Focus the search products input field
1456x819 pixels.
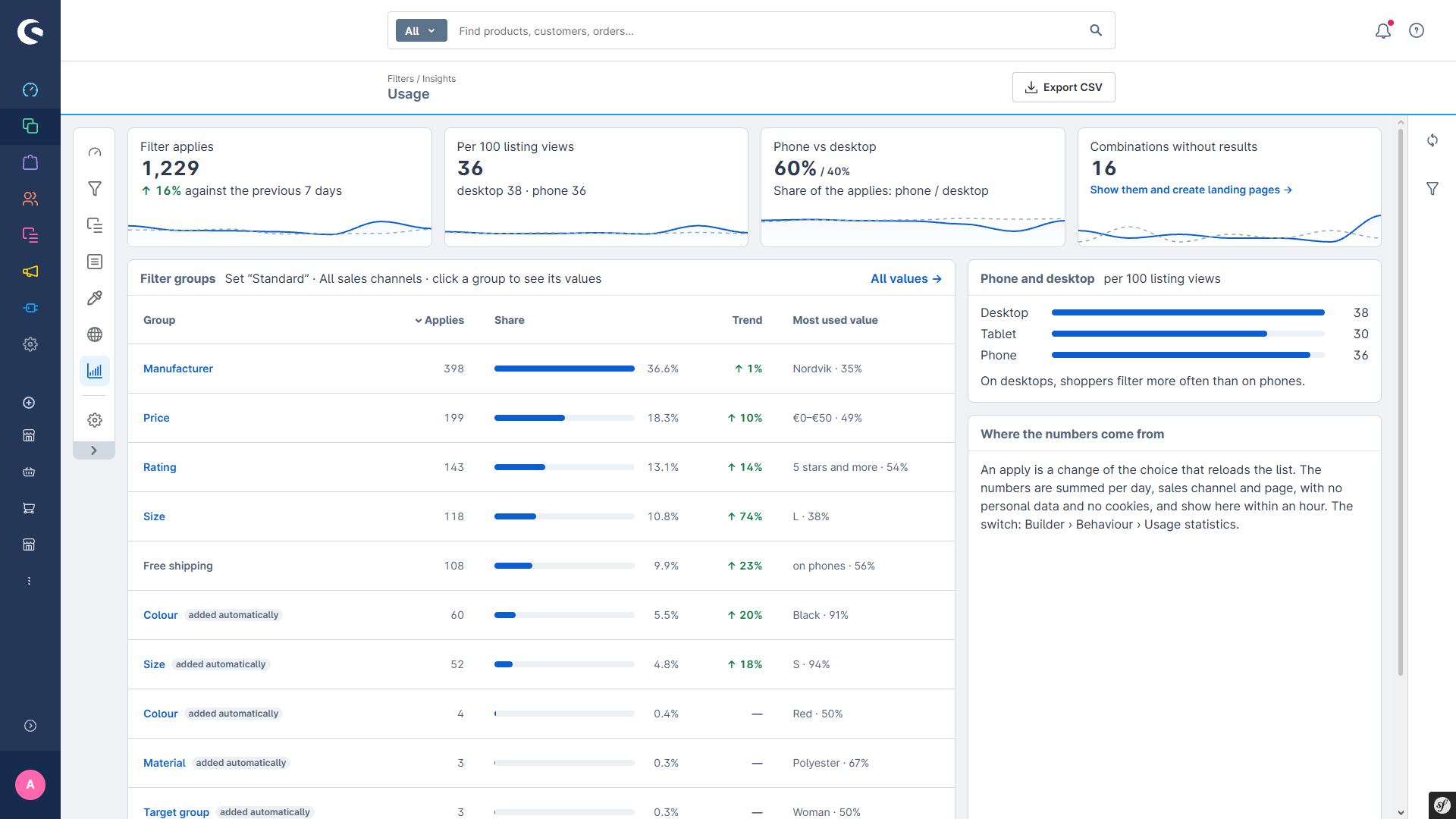point(766,30)
